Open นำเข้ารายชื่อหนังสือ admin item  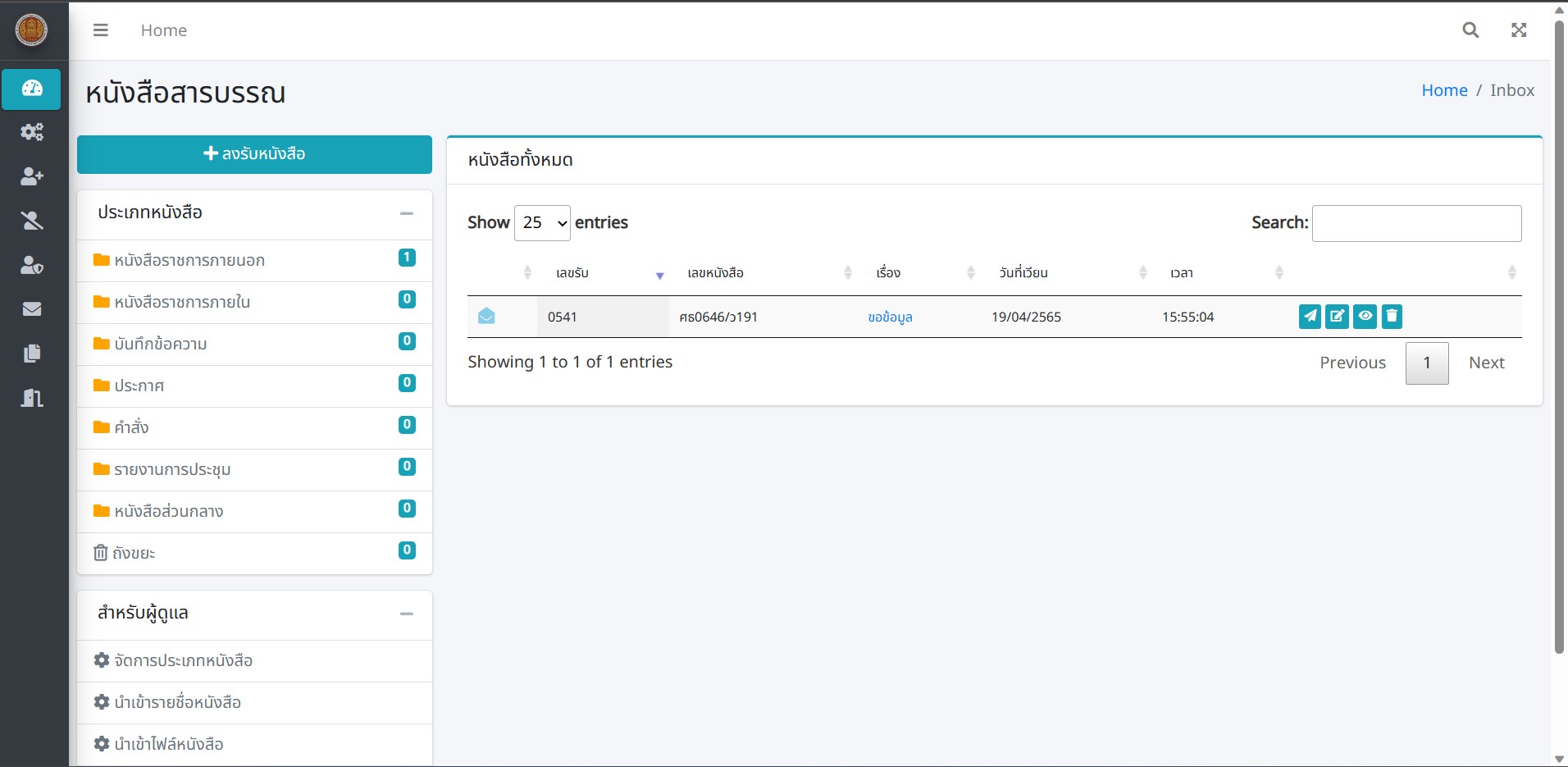[x=254, y=703]
